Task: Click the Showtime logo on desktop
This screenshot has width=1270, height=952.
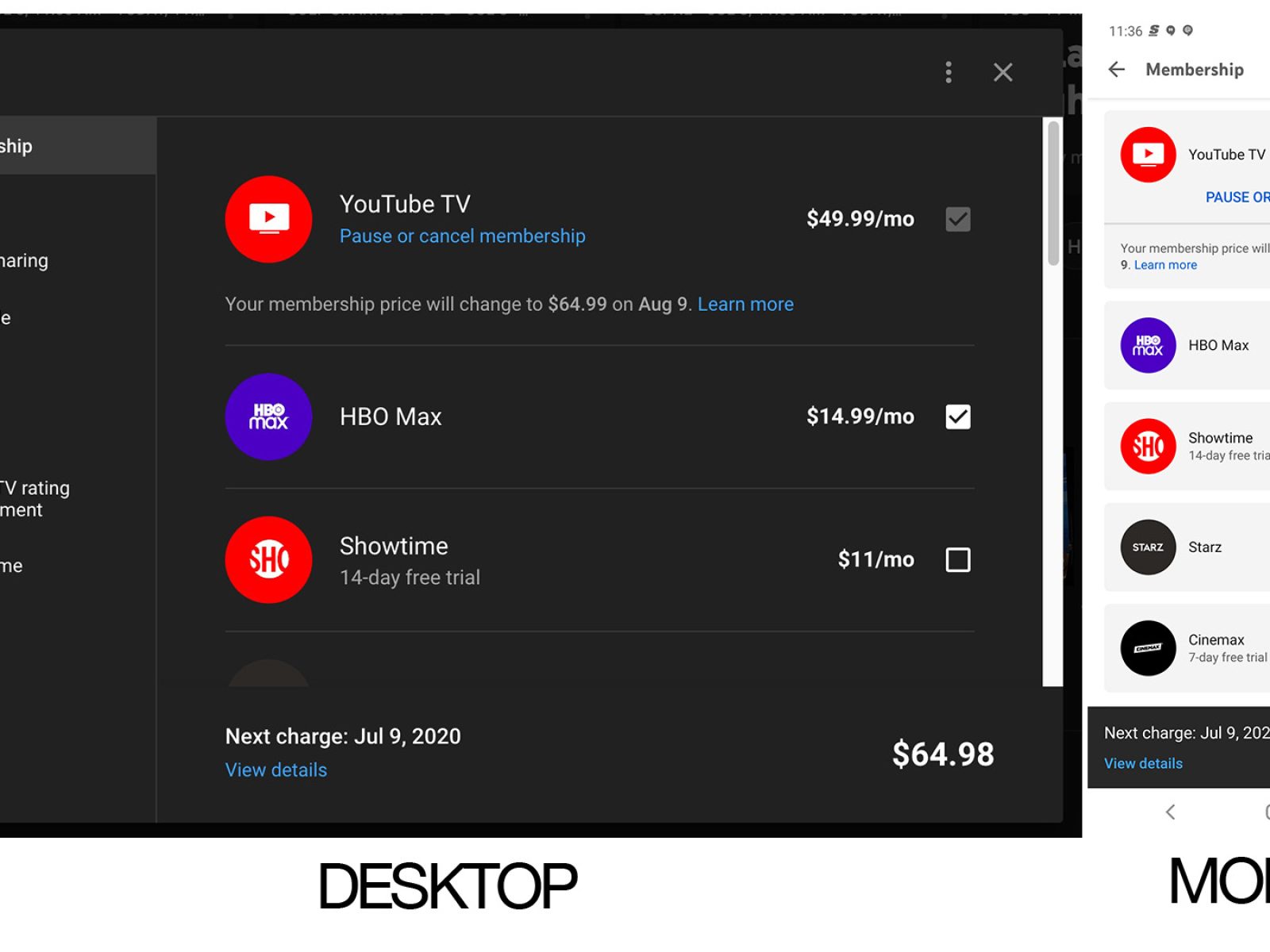Action: click(268, 559)
